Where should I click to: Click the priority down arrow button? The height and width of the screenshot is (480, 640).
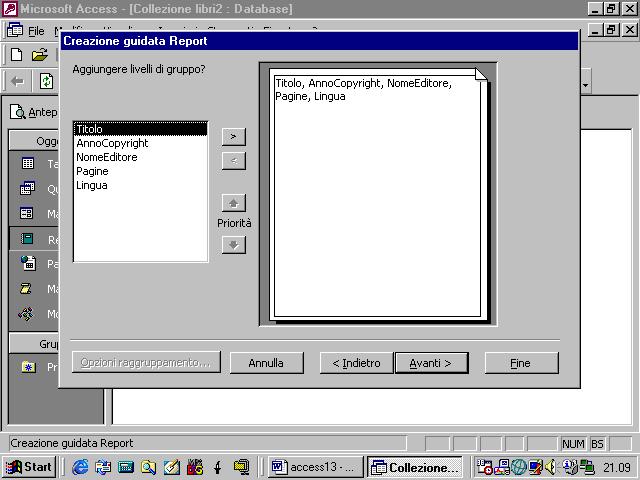click(x=233, y=245)
